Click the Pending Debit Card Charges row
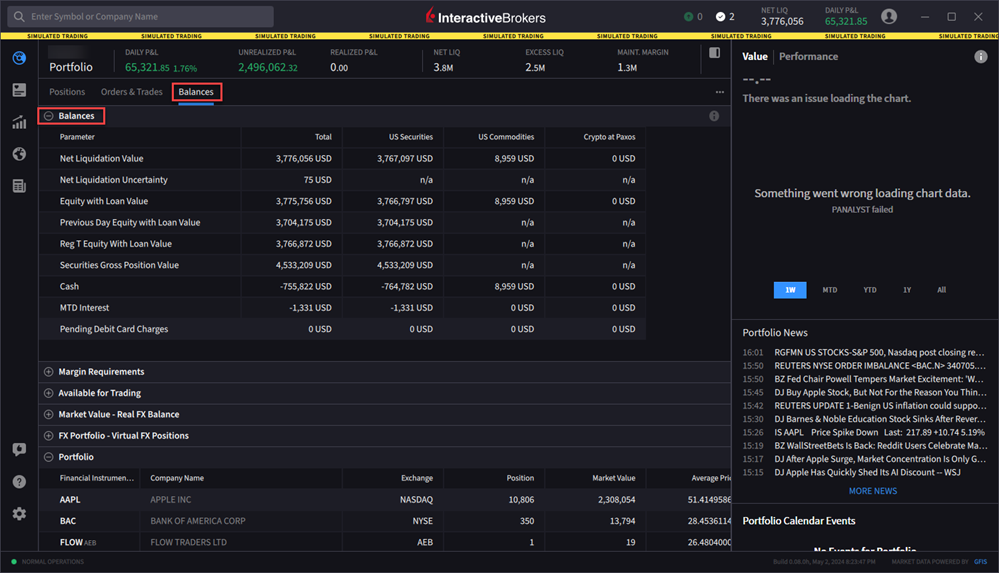This screenshot has height=573, width=999. (342, 329)
